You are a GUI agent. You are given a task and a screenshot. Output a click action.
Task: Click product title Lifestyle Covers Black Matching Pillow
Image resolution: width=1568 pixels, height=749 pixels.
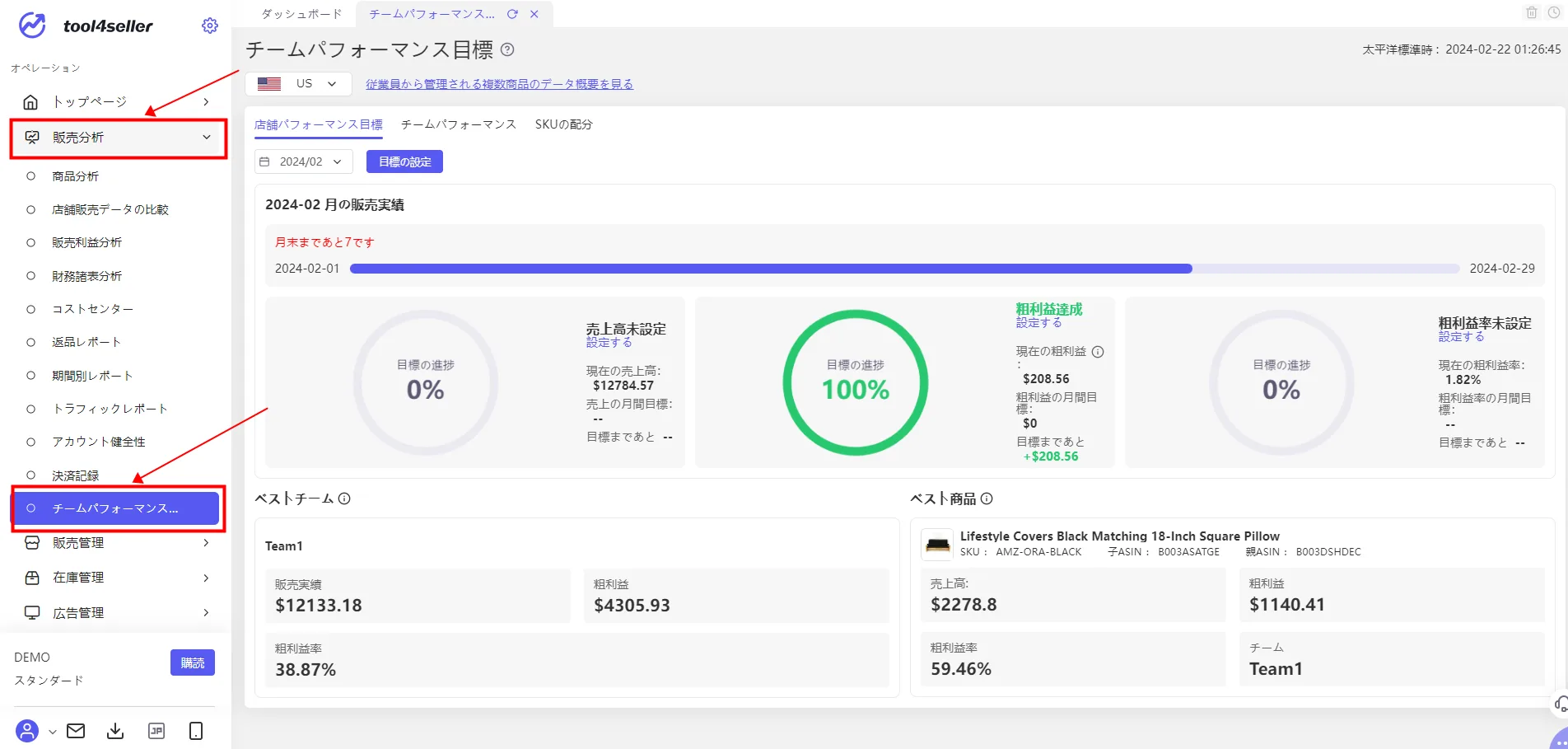[1120, 536]
